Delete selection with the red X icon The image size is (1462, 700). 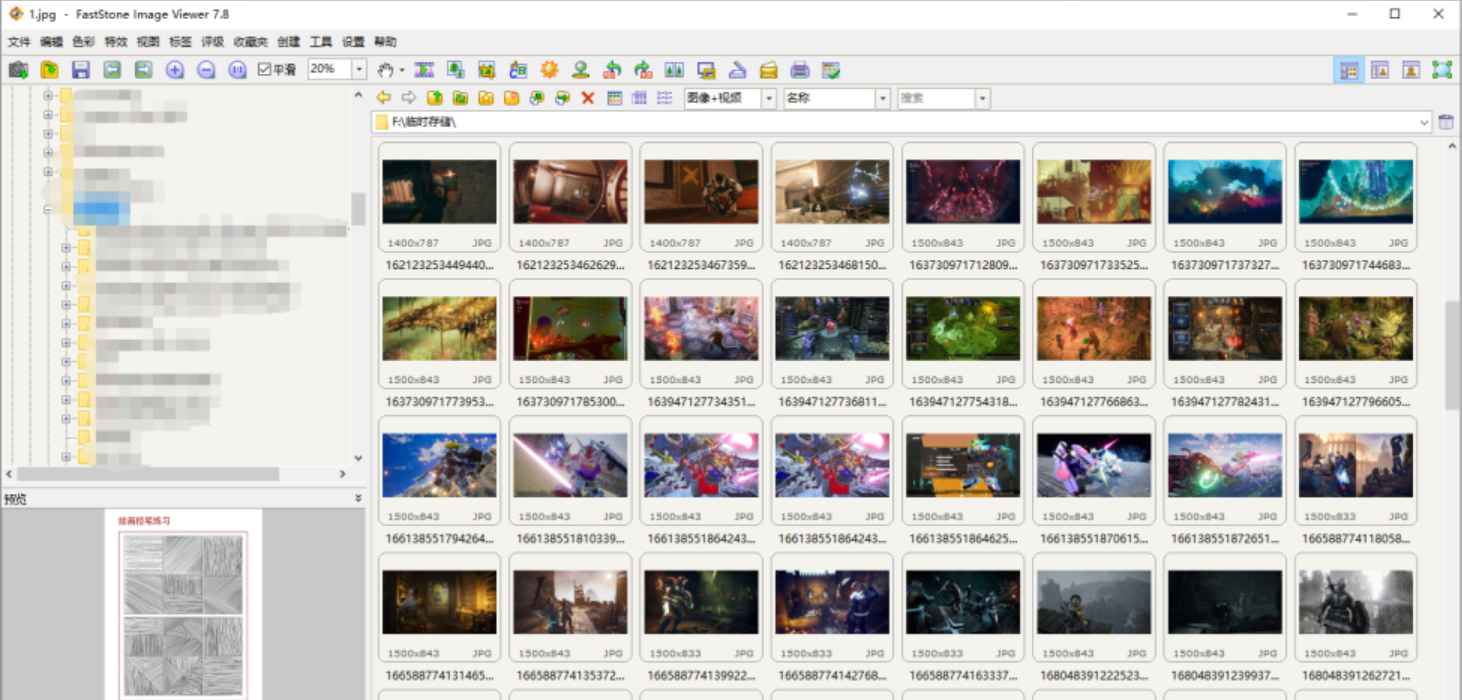[587, 98]
